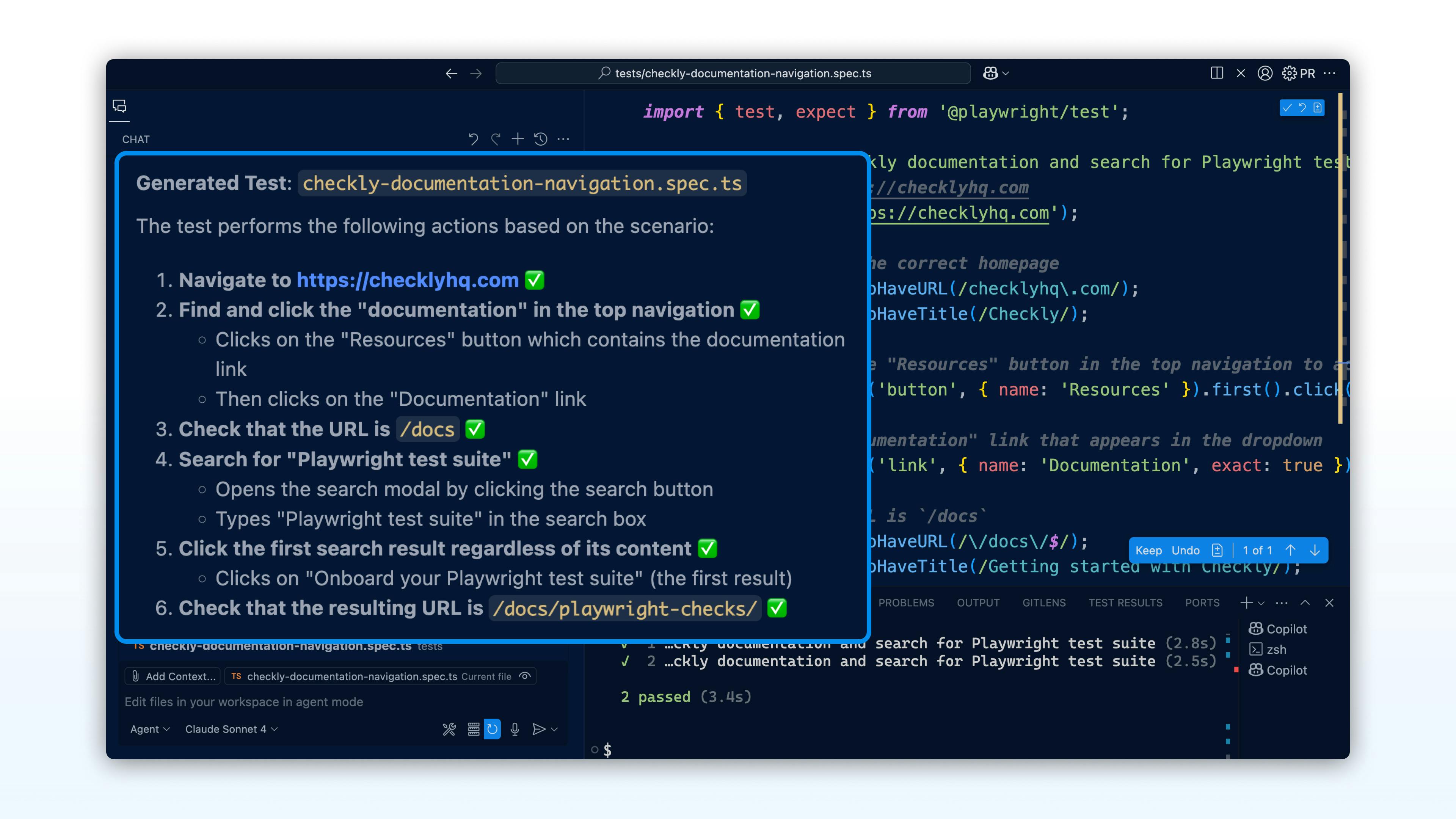
Task: Discard changes with the undo arrow in the editor overlay
Action: click(x=1302, y=108)
